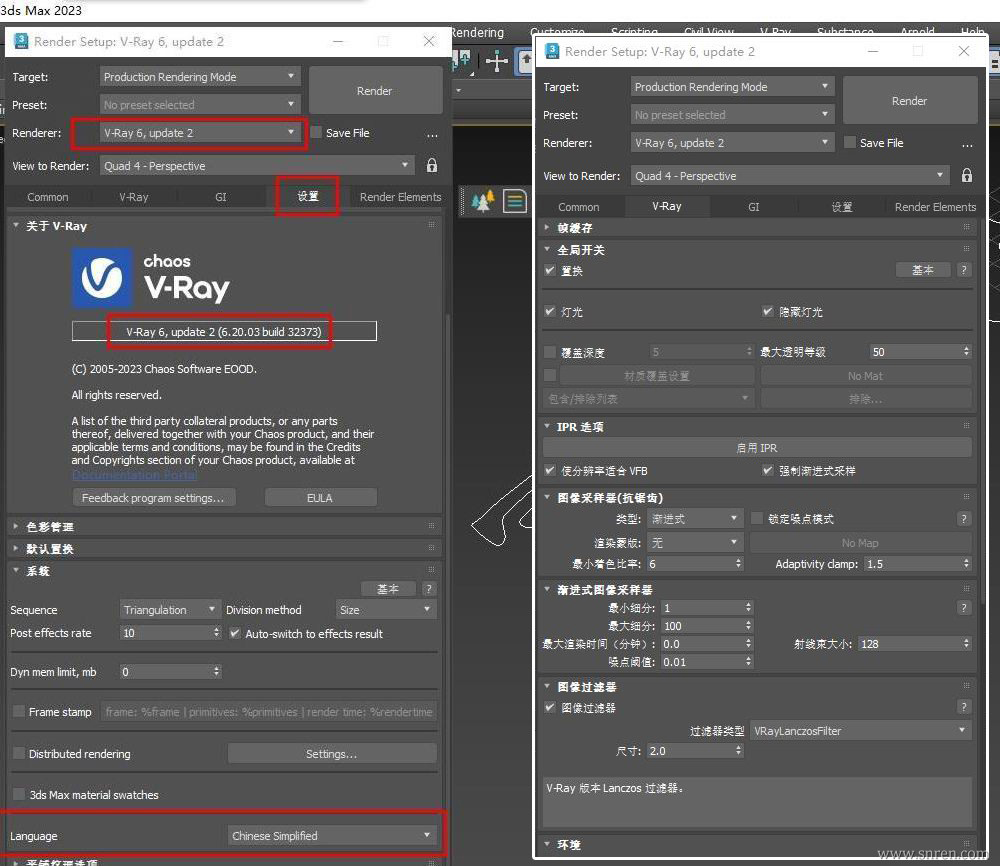Toggle Auto-switch to effects result
Image resolution: width=1000 pixels, height=866 pixels.
tap(235, 634)
